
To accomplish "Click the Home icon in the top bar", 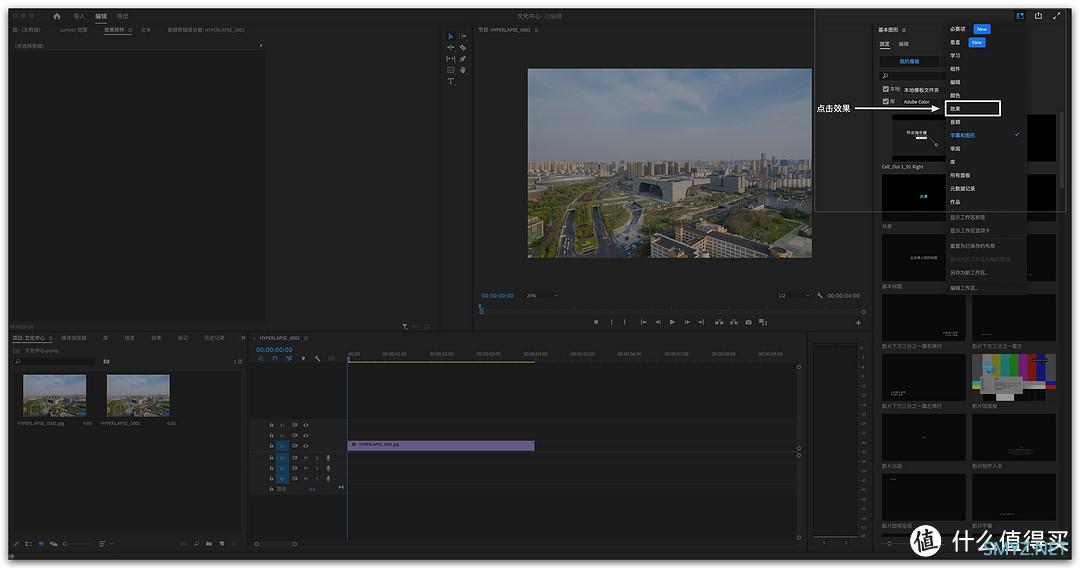I will pyautogui.click(x=56, y=16).
